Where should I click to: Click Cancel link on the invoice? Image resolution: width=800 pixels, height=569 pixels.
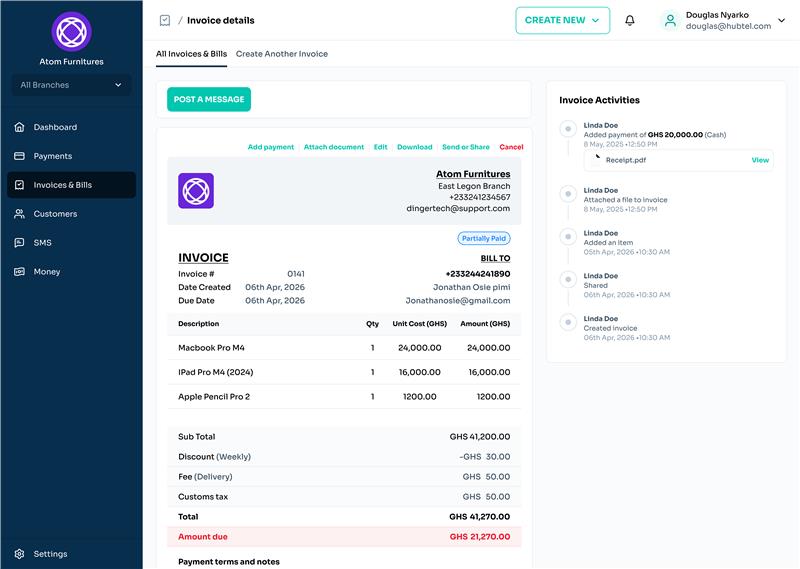511,147
